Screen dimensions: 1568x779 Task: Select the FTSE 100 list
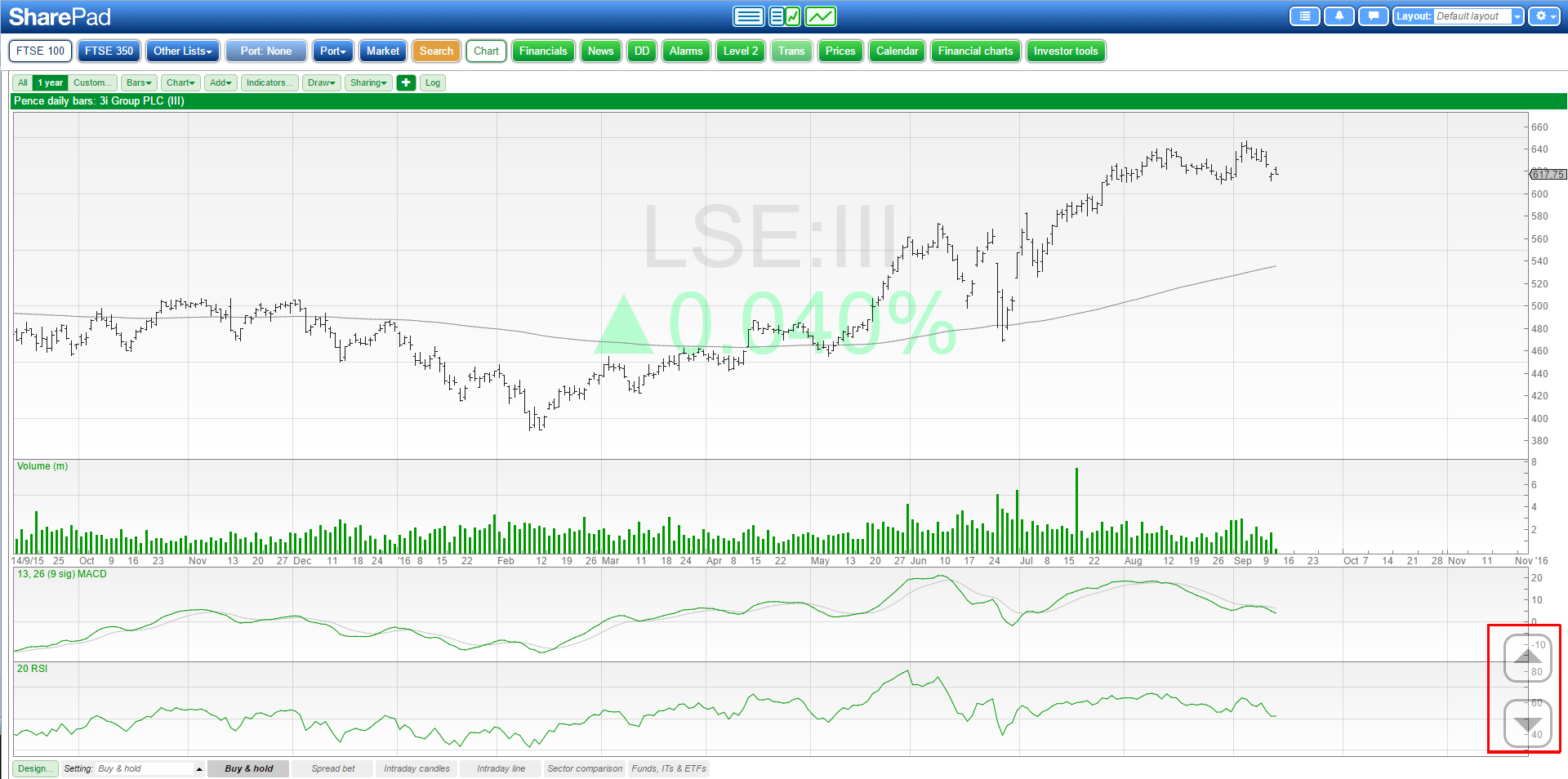coord(41,51)
